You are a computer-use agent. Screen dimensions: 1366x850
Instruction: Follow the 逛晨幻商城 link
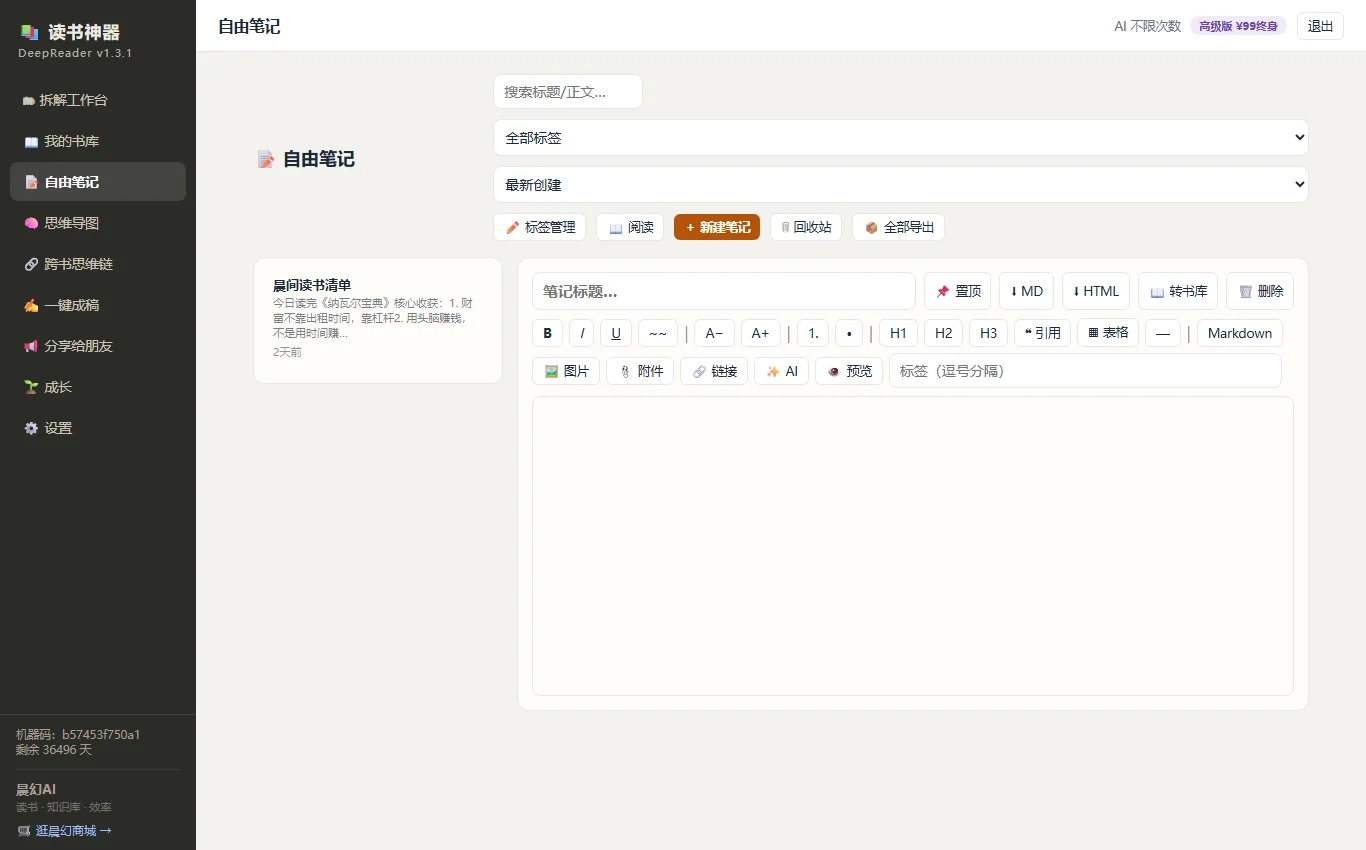pyautogui.click(x=65, y=830)
